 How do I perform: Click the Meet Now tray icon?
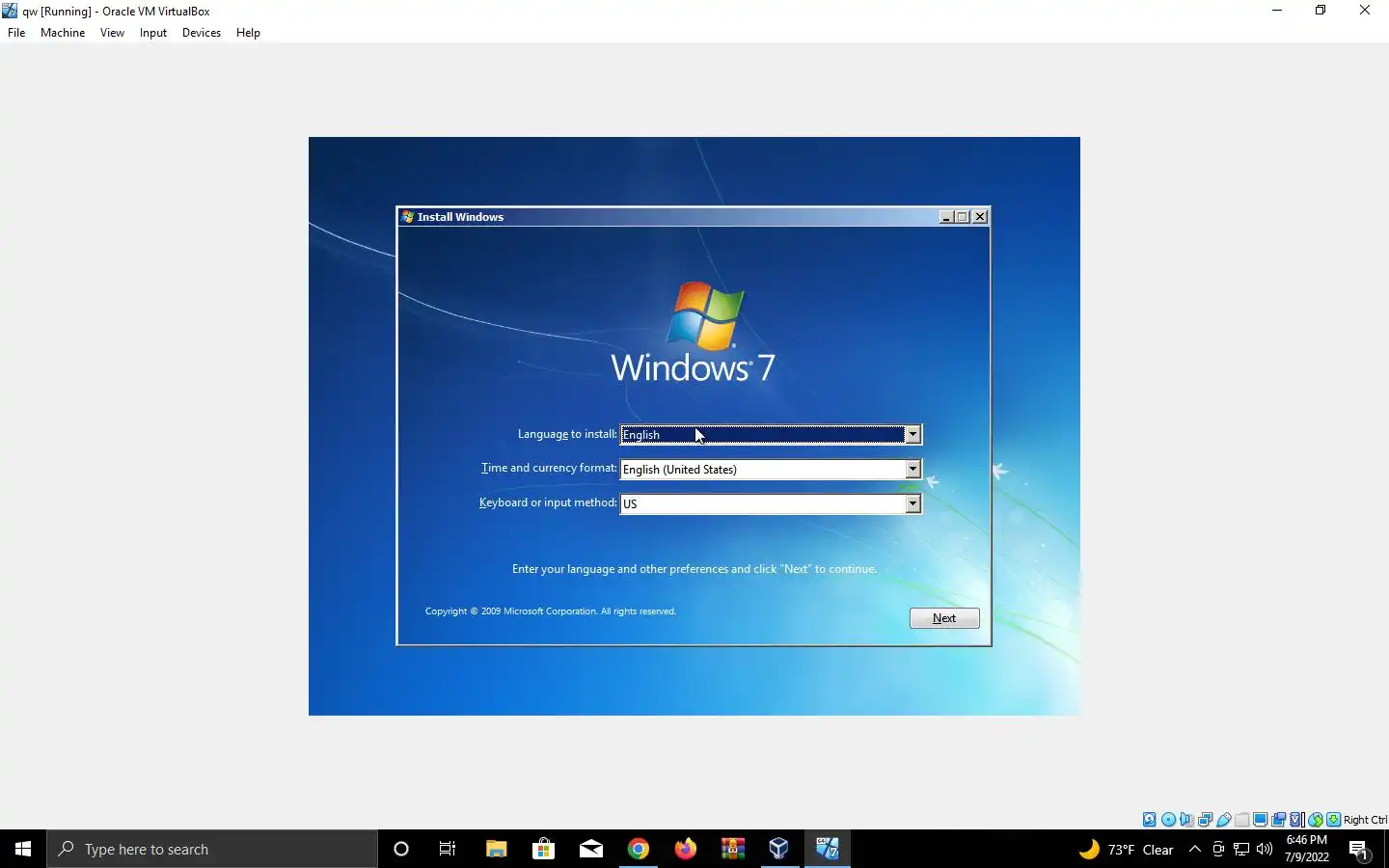point(1218,849)
